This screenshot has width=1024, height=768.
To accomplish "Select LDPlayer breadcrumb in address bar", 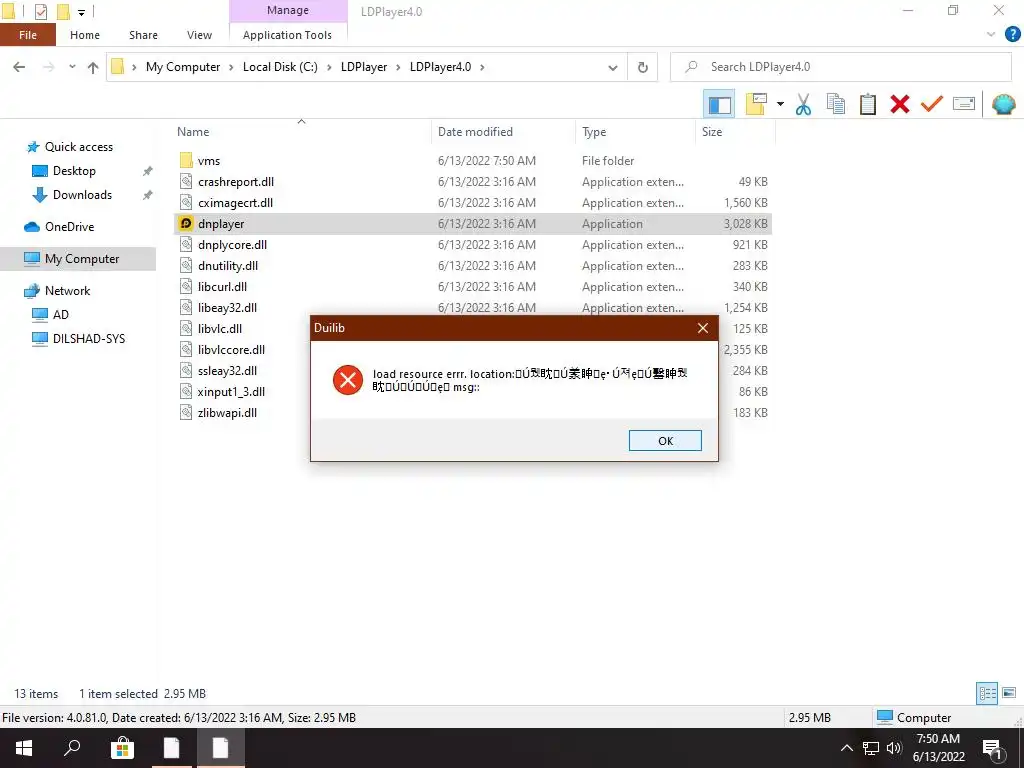I will click(x=364, y=67).
